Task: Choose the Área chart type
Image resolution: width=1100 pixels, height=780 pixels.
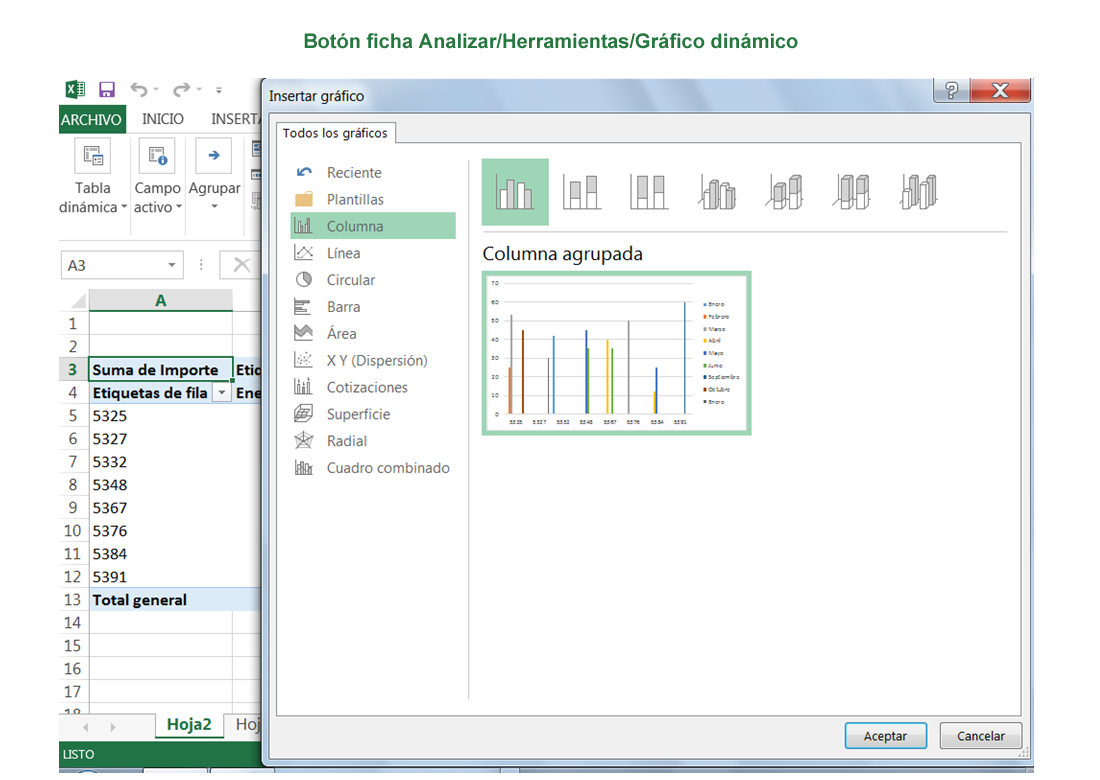Action: pos(373,334)
